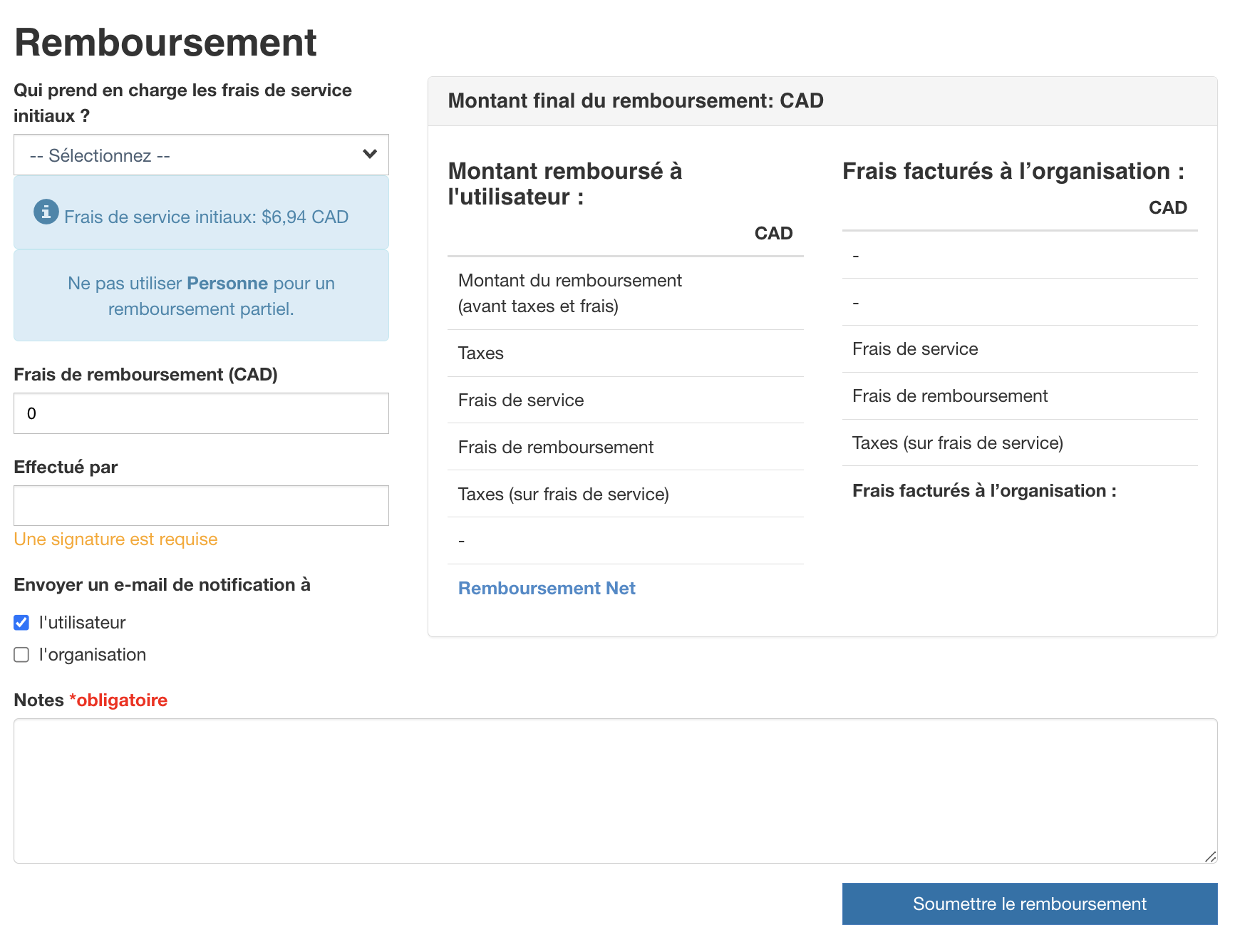The image size is (1240, 952).
Task: Click the Remboursement page title
Action: point(165,43)
